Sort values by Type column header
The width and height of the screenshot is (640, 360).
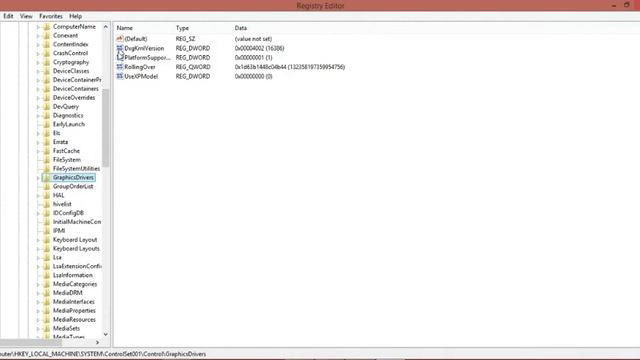pos(182,28)
